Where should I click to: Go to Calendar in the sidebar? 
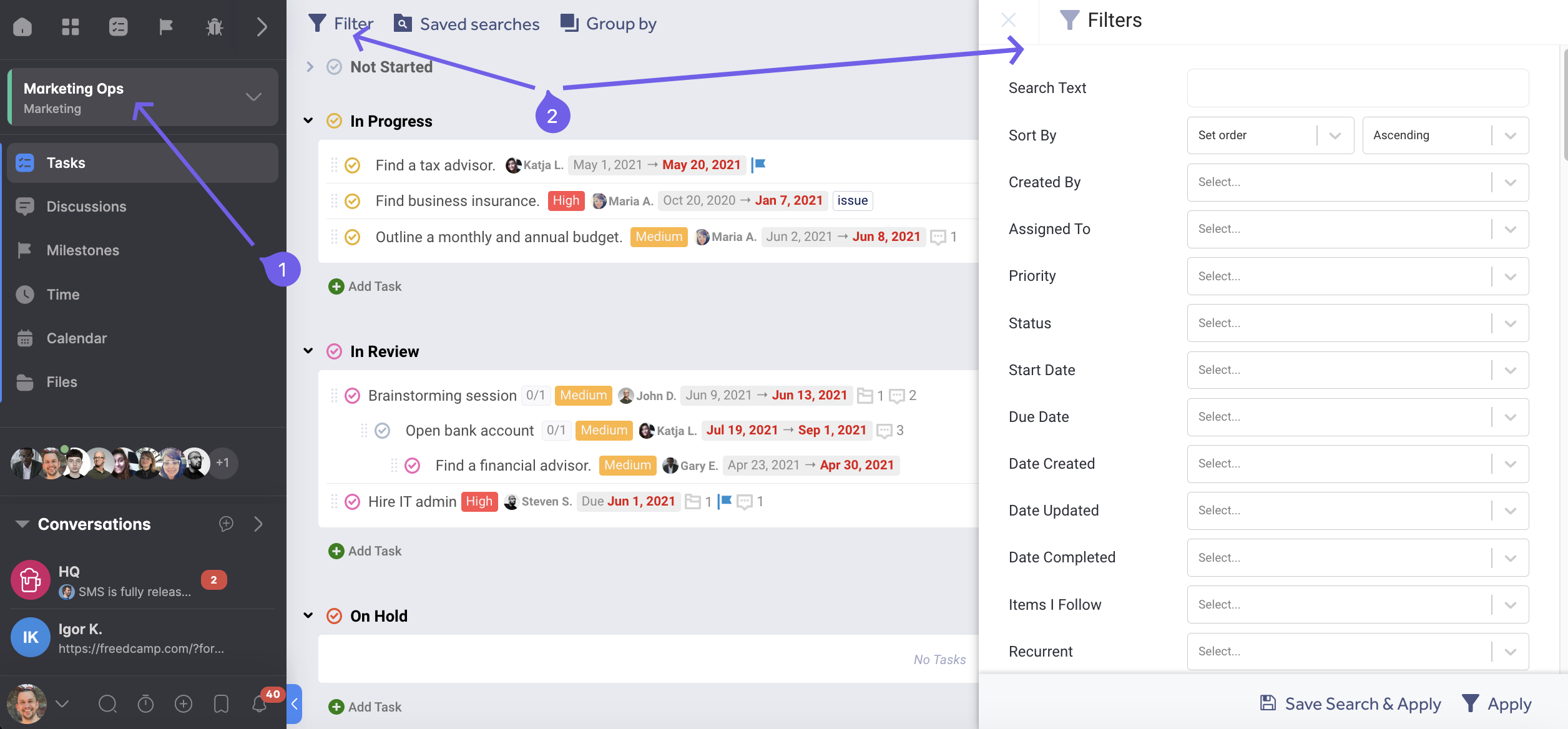point(76,338)
